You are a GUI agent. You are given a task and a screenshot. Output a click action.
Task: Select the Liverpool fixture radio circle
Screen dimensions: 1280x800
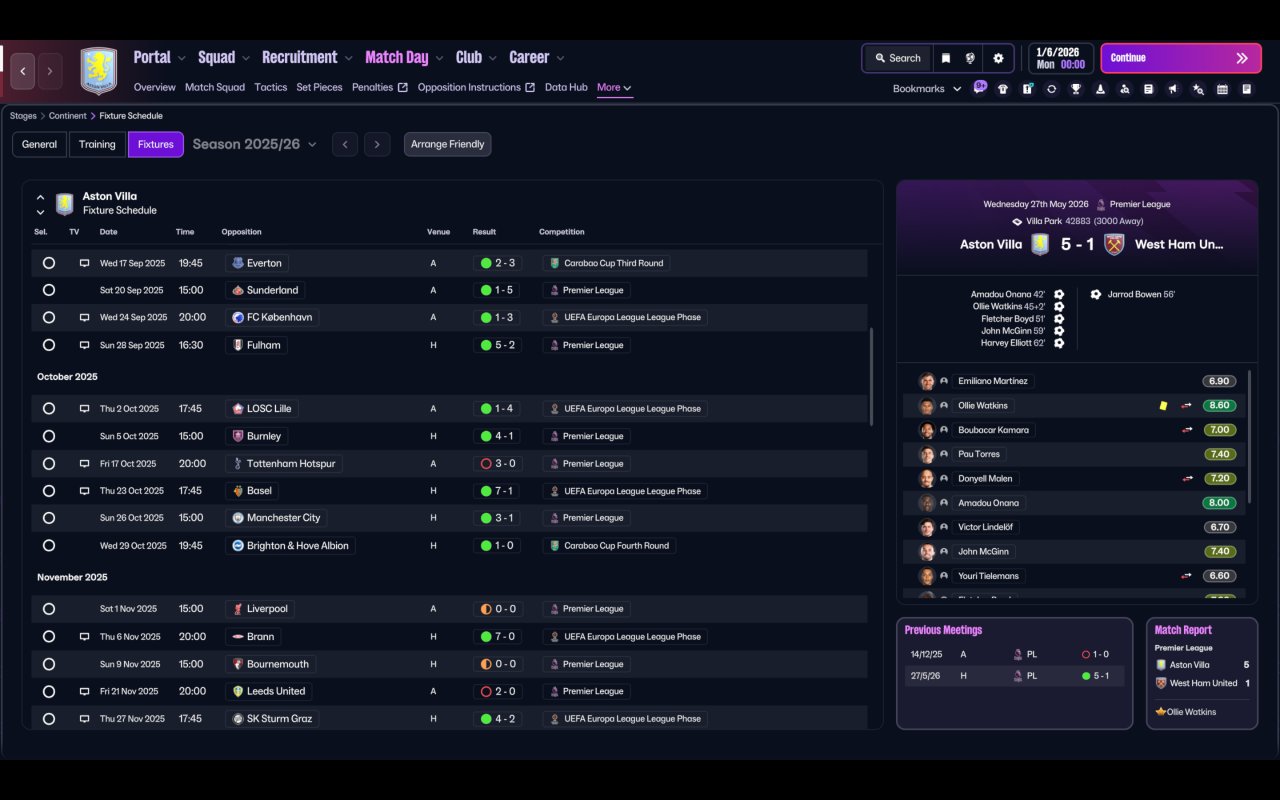(49, 608)
